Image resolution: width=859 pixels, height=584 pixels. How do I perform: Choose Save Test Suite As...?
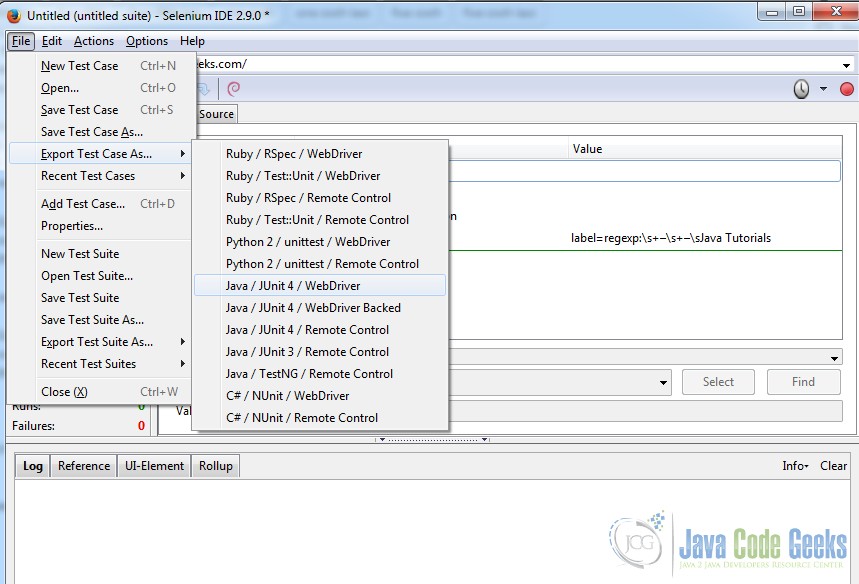tap(100, 319)
